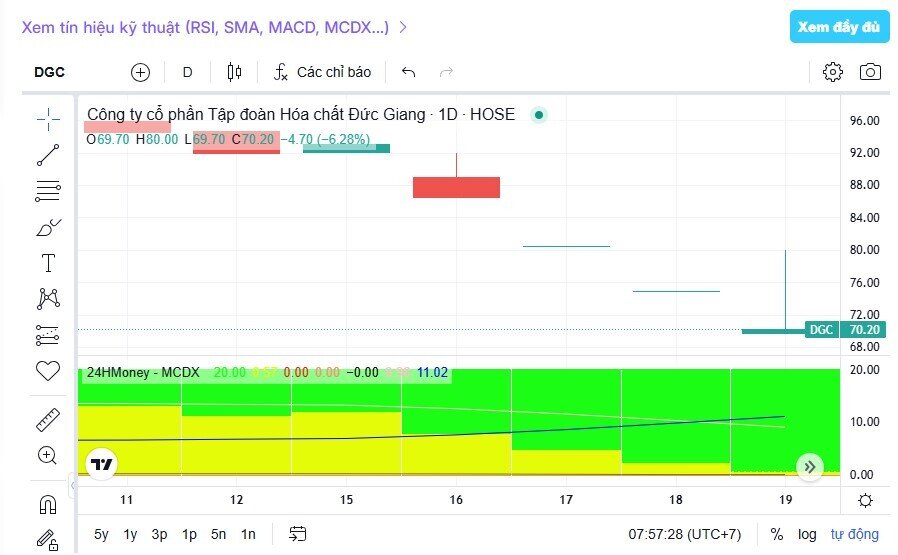Open the Fibonacci and Gann tools
The height and width of the screenshot is (555, 898).
[x=48, y=191]
